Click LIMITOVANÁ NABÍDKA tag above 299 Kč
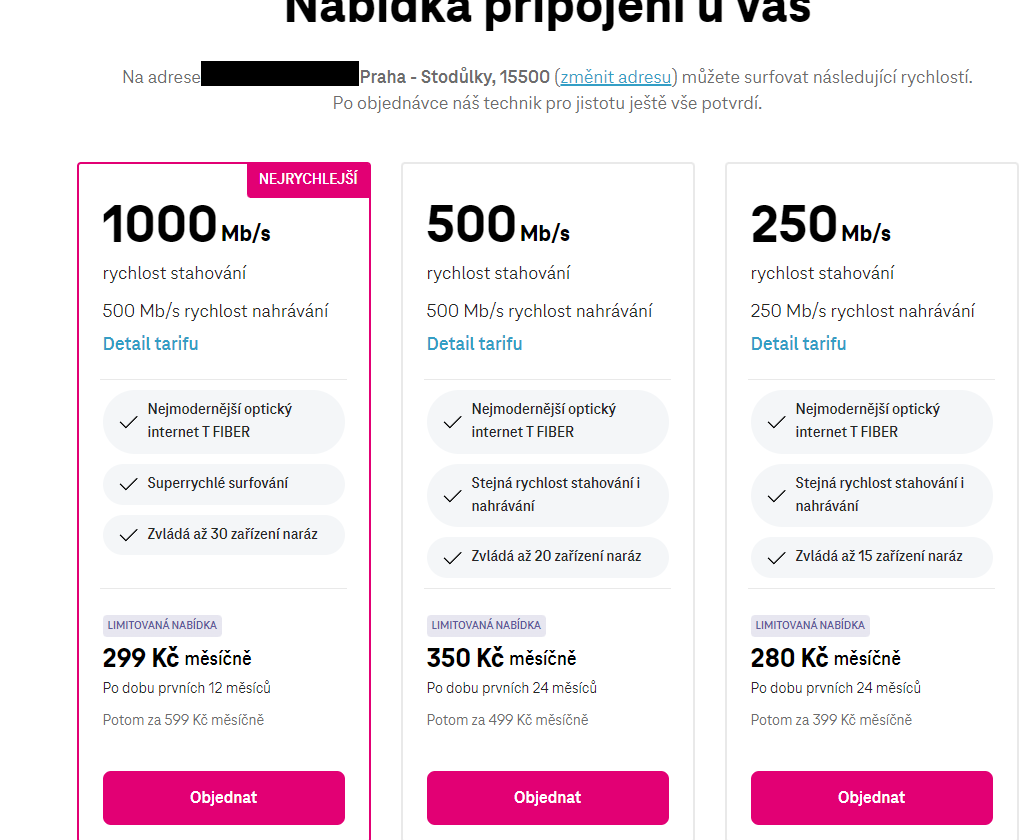Viewport: 1030px width, 840px height. pyautogui.click(x=162, y=625)
